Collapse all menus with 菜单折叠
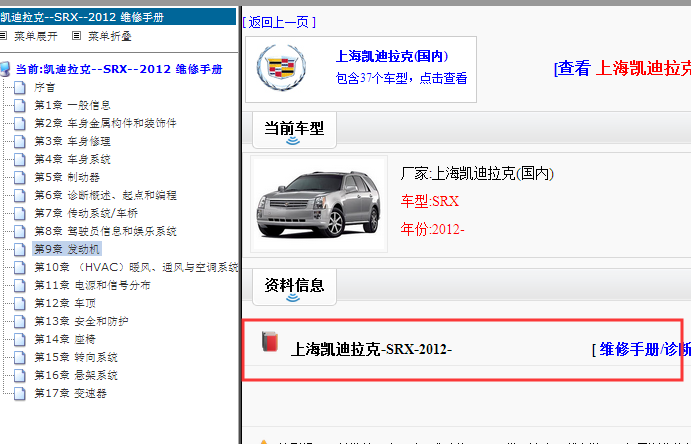691x444 pixels. pyautogui.click(x=110, y=36)
